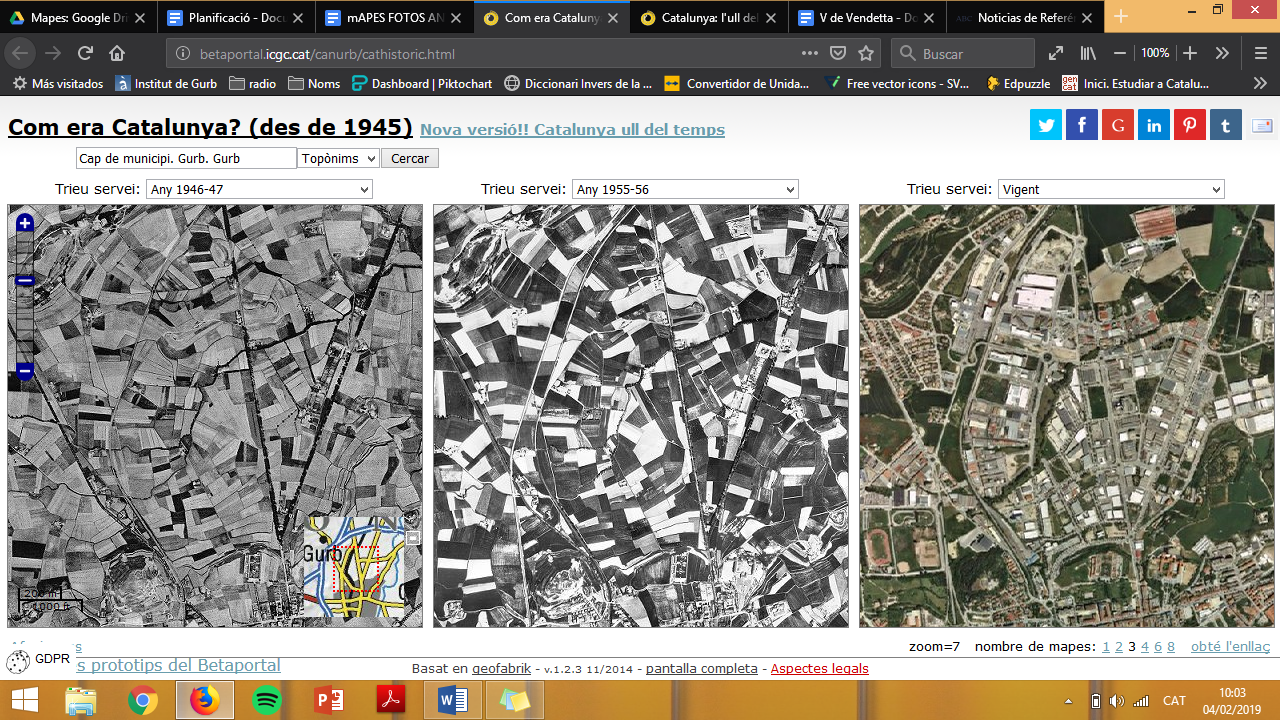Switch to the Noticias de Referencia tab
Image resolution: width=1280 pixels, height=720 pixels.
tap(1027, 18)
